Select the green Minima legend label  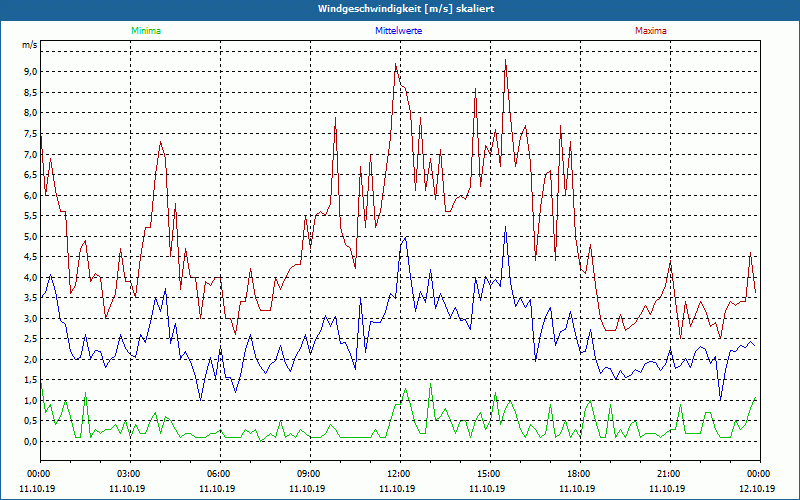coord(146,31)
